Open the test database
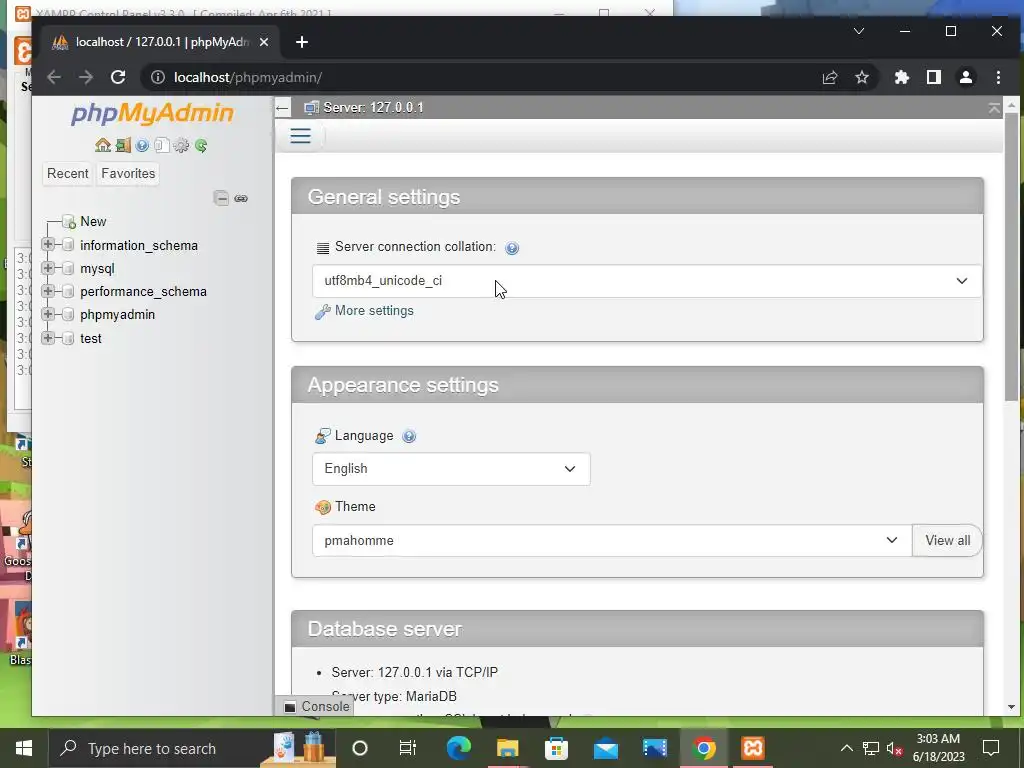The width and height of the screenshot is (1024, 768). [91, 338]
